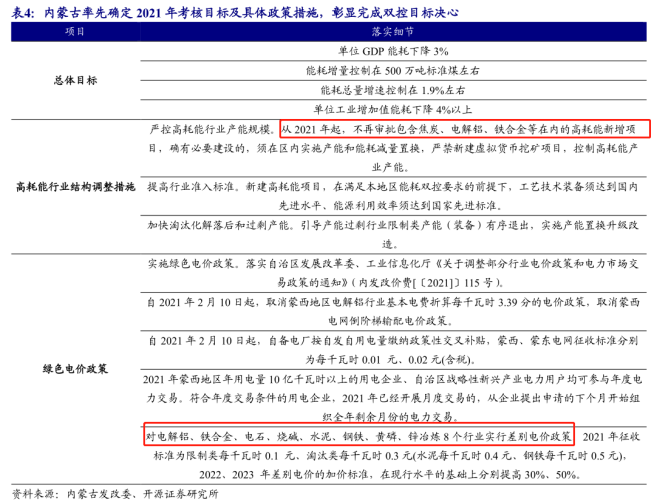Select the 能耗增量控制在 500 万吨 line
The height and width of the screenshot is (502, 654).
393,71
